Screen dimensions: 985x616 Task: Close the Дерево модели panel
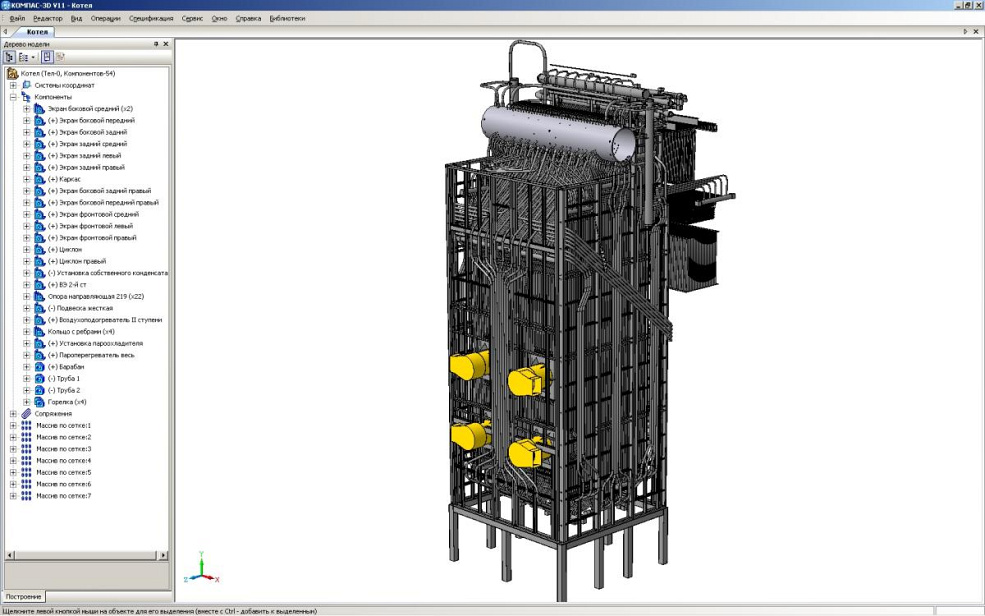pos(165,44)
